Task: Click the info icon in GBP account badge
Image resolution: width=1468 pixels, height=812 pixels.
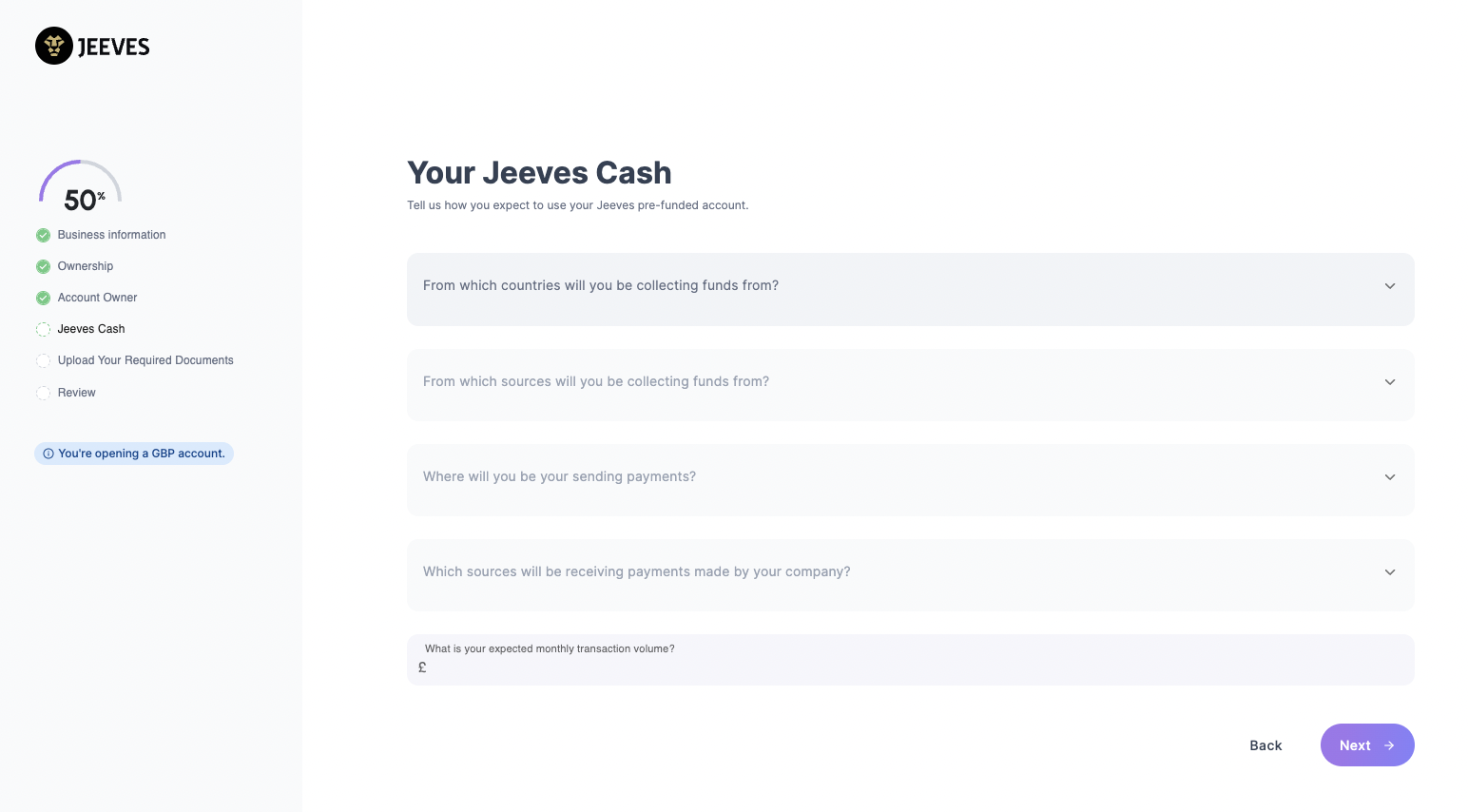Action: [48, 454]
